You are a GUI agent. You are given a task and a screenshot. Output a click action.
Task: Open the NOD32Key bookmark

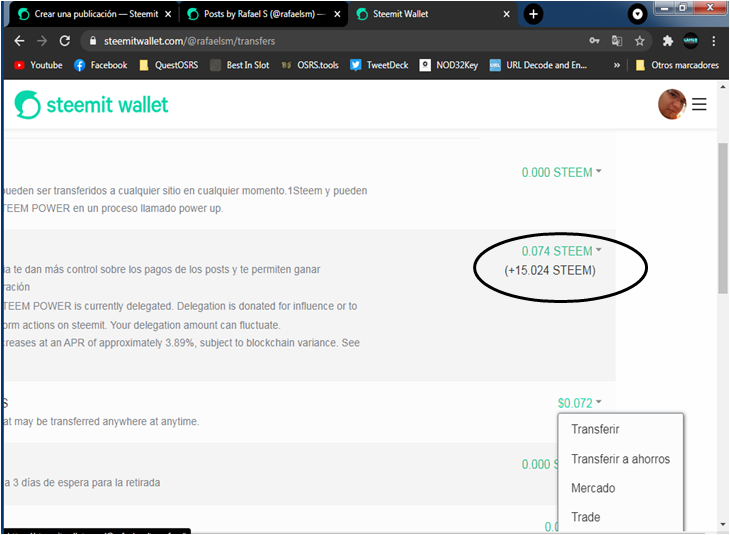[449, 65]
